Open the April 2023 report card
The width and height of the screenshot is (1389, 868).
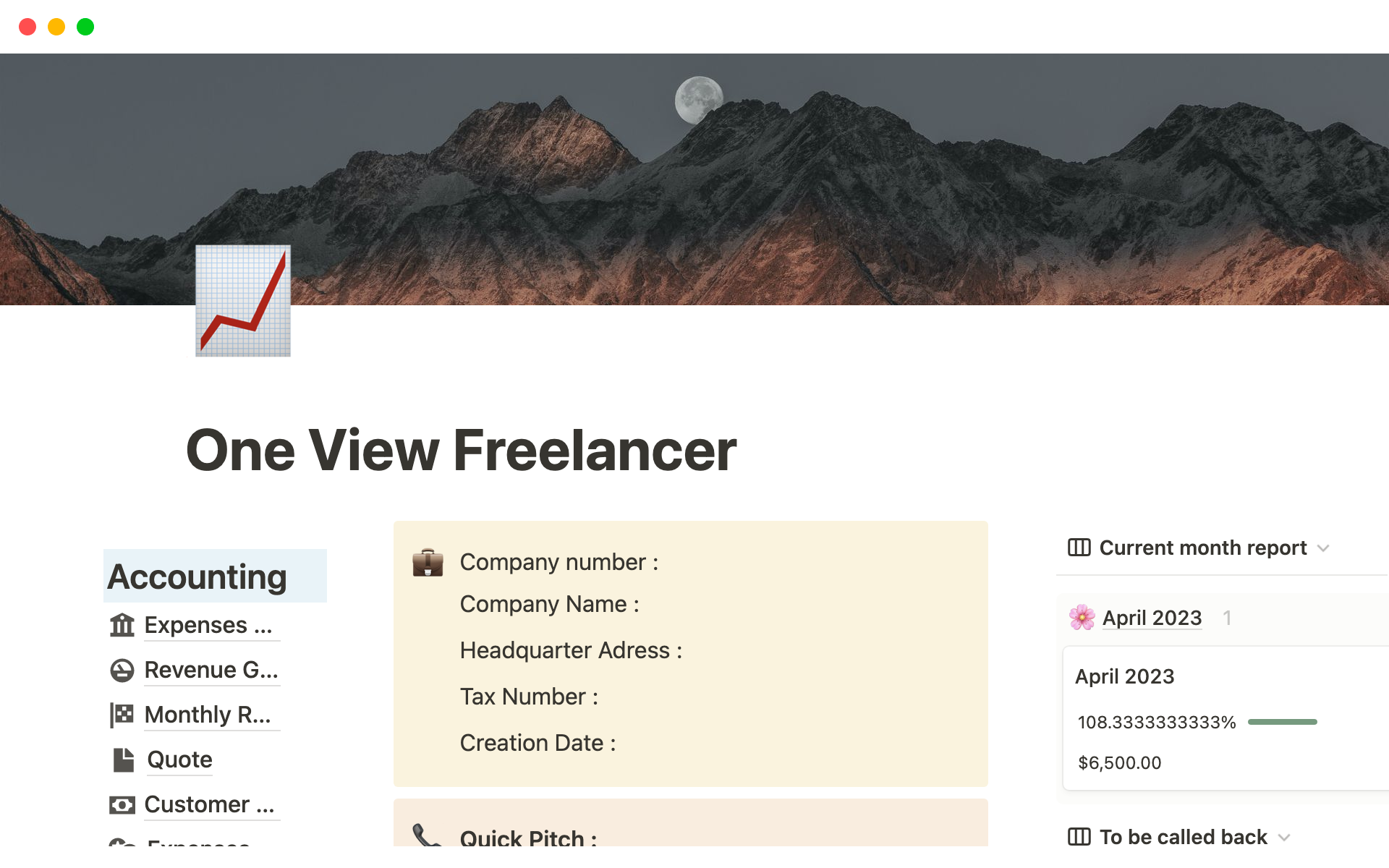pos(1124,676)
